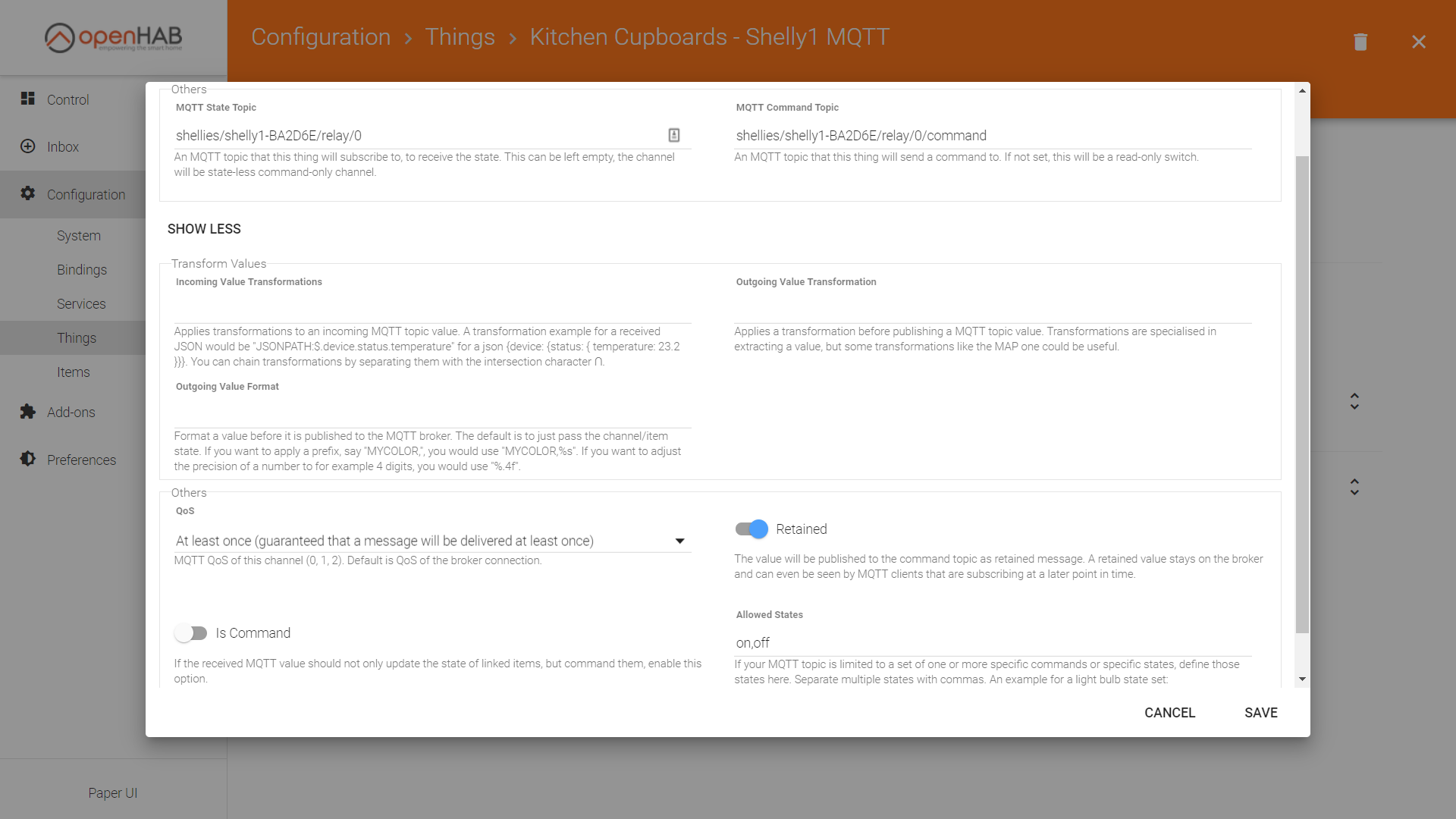This screenshot has width=1456, height=819.
Task: Click the Allowed States input field
Action: click(993, 643)
